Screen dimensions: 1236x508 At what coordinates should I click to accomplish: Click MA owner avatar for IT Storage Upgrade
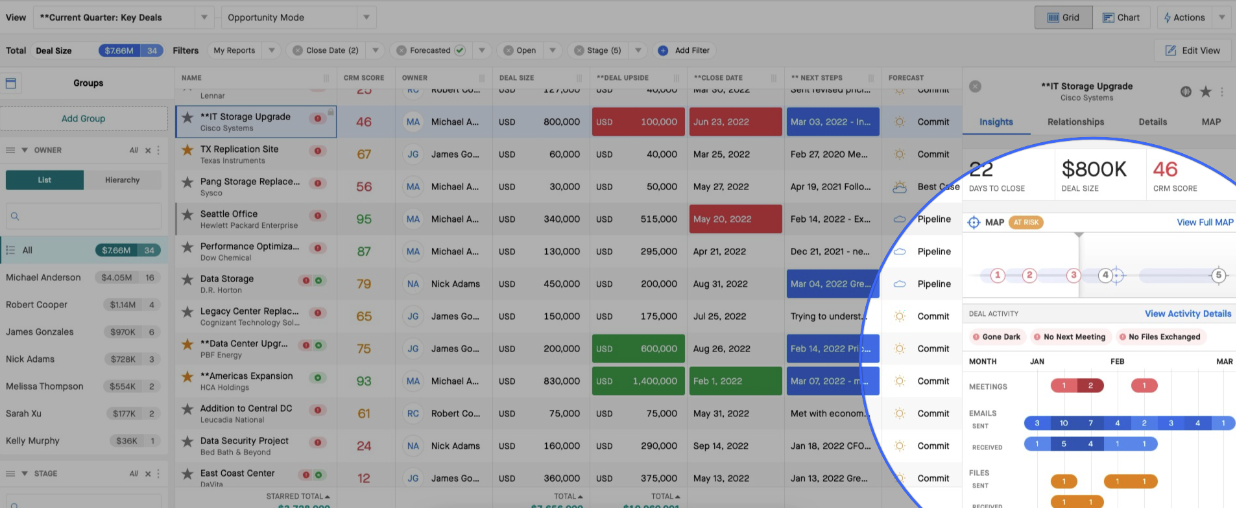click(x=413, y=122)
